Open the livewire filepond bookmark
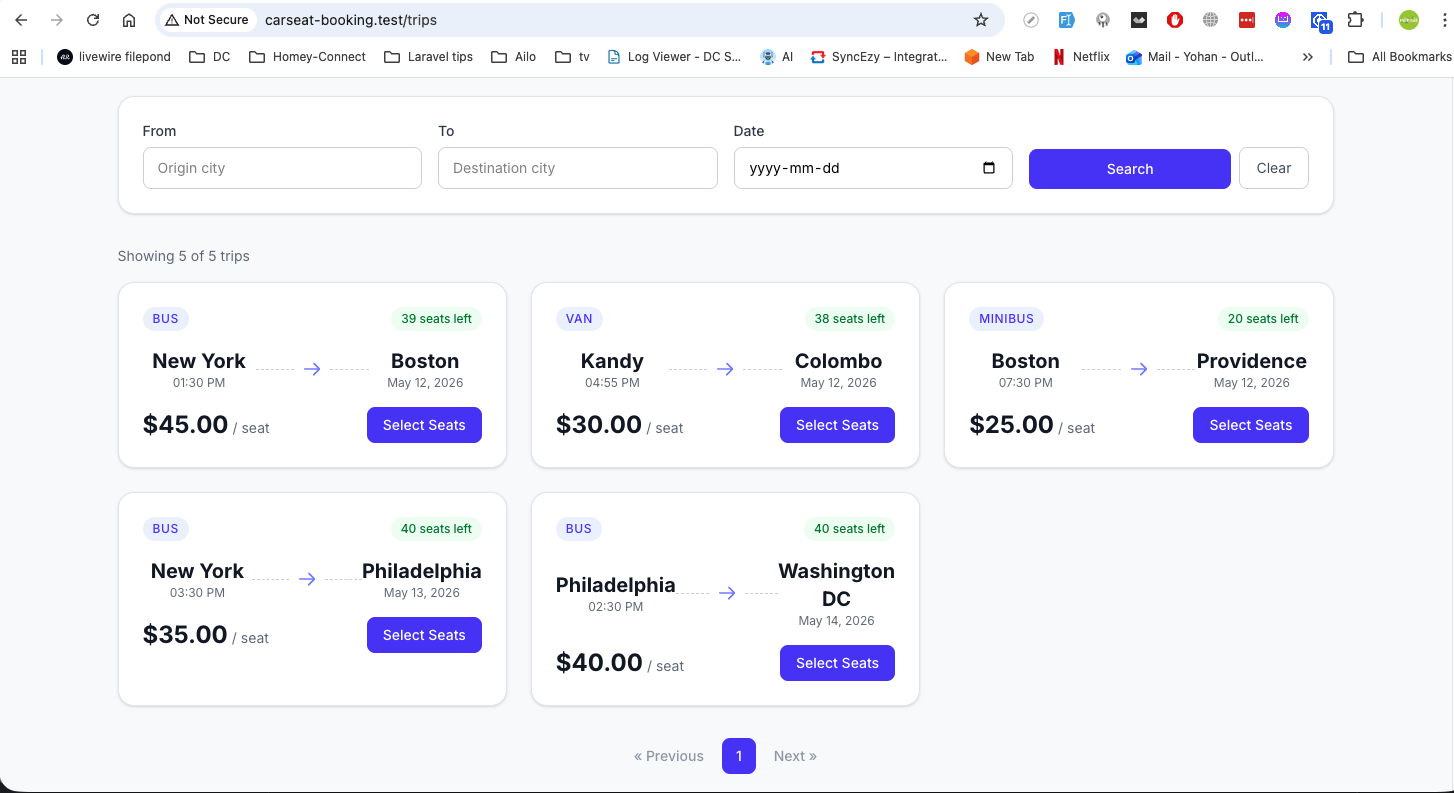The height and width of the screenshot is (793, 1454). (x=114, y=57)
